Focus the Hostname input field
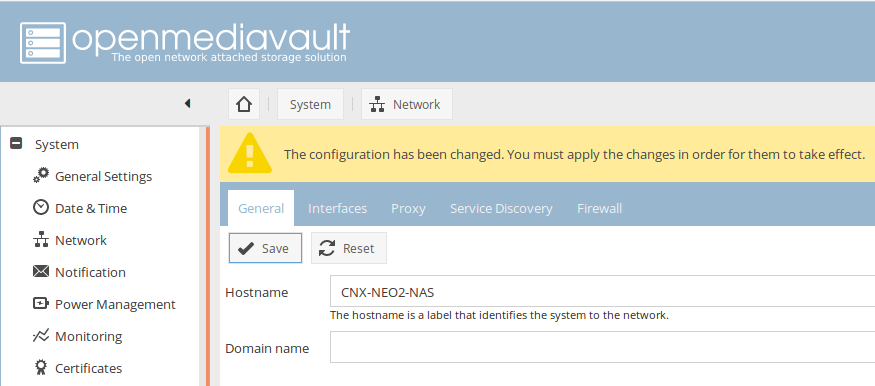This screenshot has height=386, width=875. [x=602, y=291]
